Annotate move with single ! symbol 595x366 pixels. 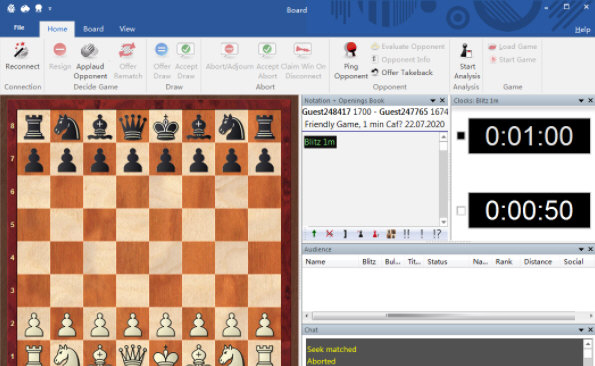pos(422,234)
